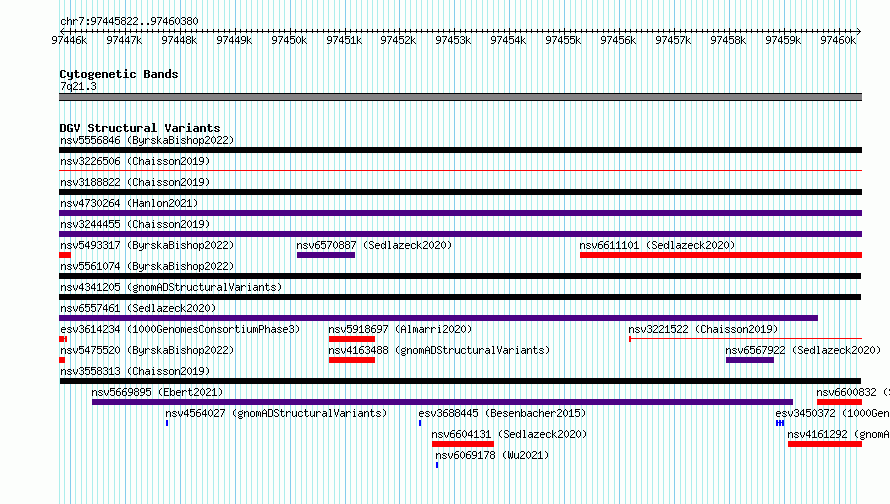Image resolution: width=890 pixels, height=504 pixels.
Task: Select the nsv5918697 (Almarri2020) label
Action: pos(400,329)
